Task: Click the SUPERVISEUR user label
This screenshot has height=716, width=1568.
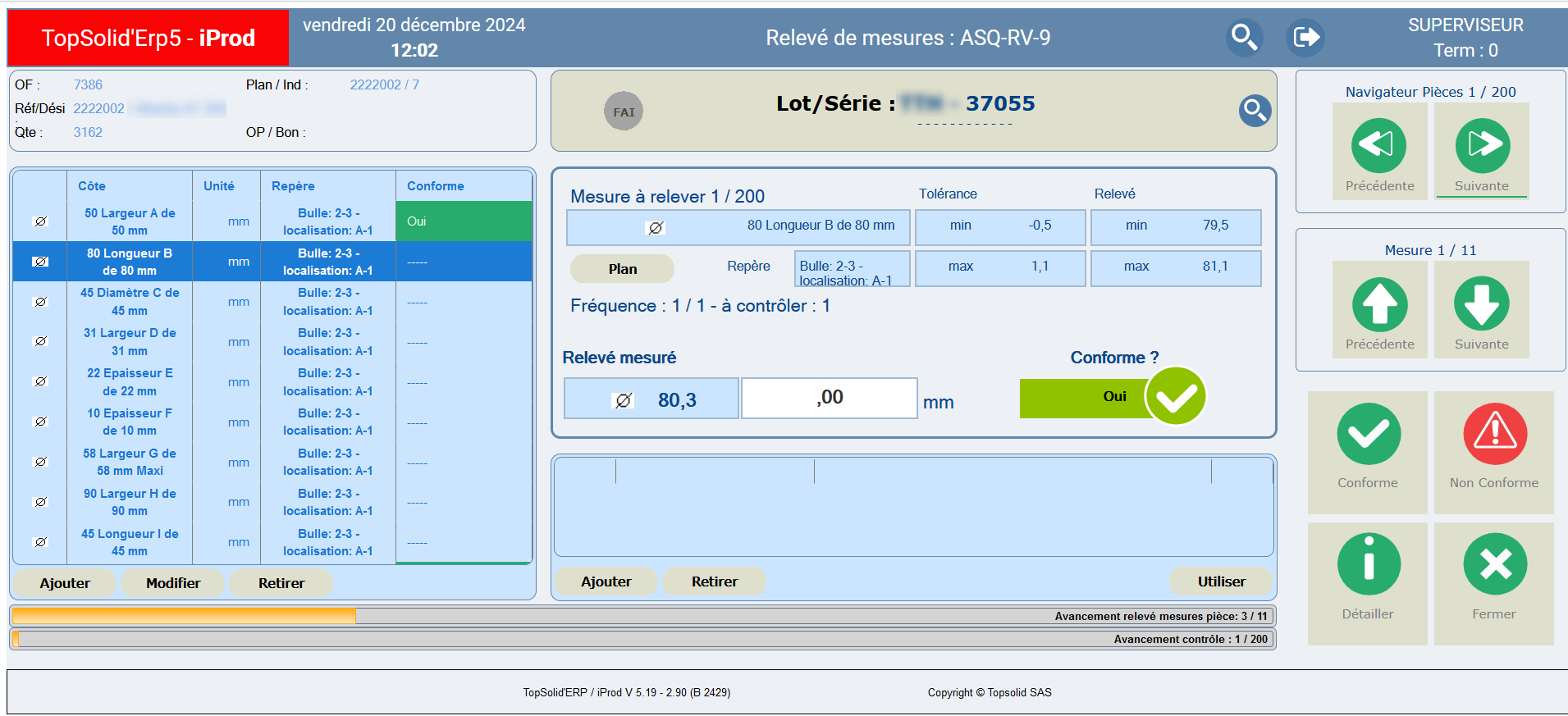Action: pos(1465,25)
